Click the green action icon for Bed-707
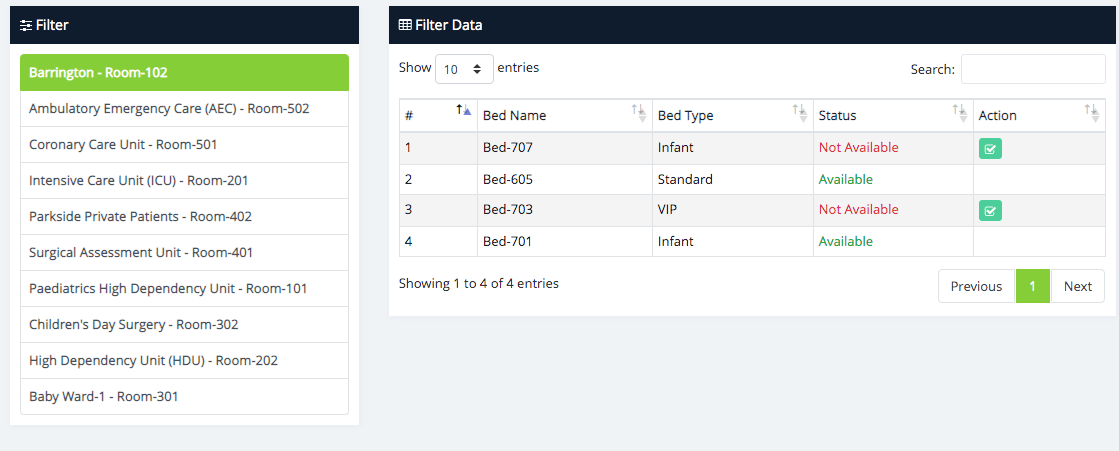This screenshot has width=1119, height=451. pyautogui.click(x=990, y=149)
